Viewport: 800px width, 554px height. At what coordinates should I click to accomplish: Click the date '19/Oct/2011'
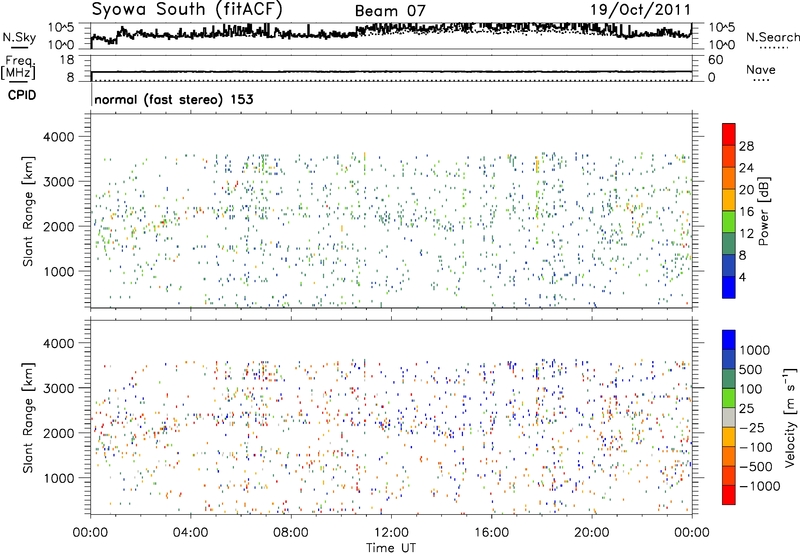640,10
